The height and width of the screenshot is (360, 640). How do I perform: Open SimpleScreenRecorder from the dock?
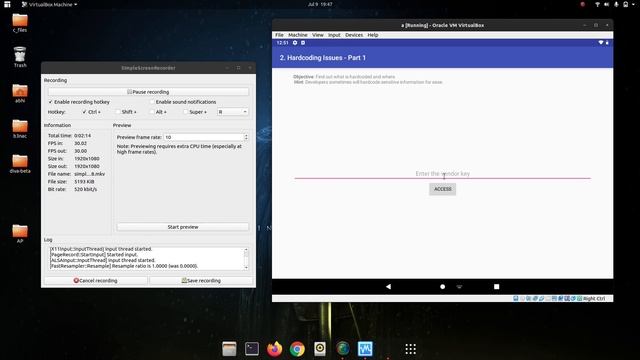click(320, 349)
